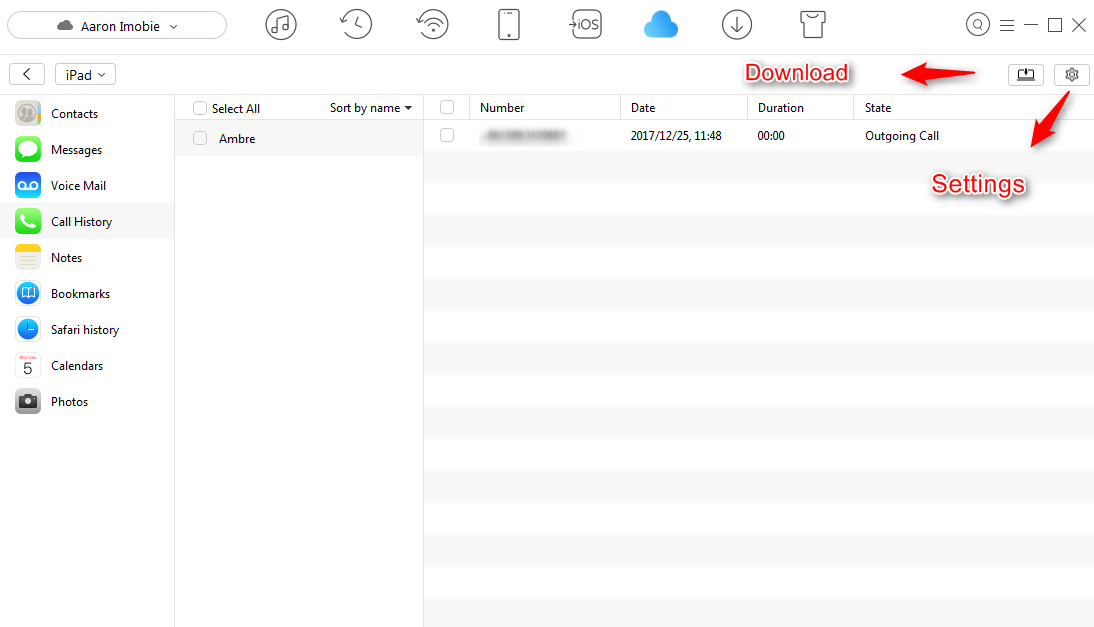Open the iCloud Manager cloud icon
Viewport: 1094px width, 627px height.
[x=661, y=24]
